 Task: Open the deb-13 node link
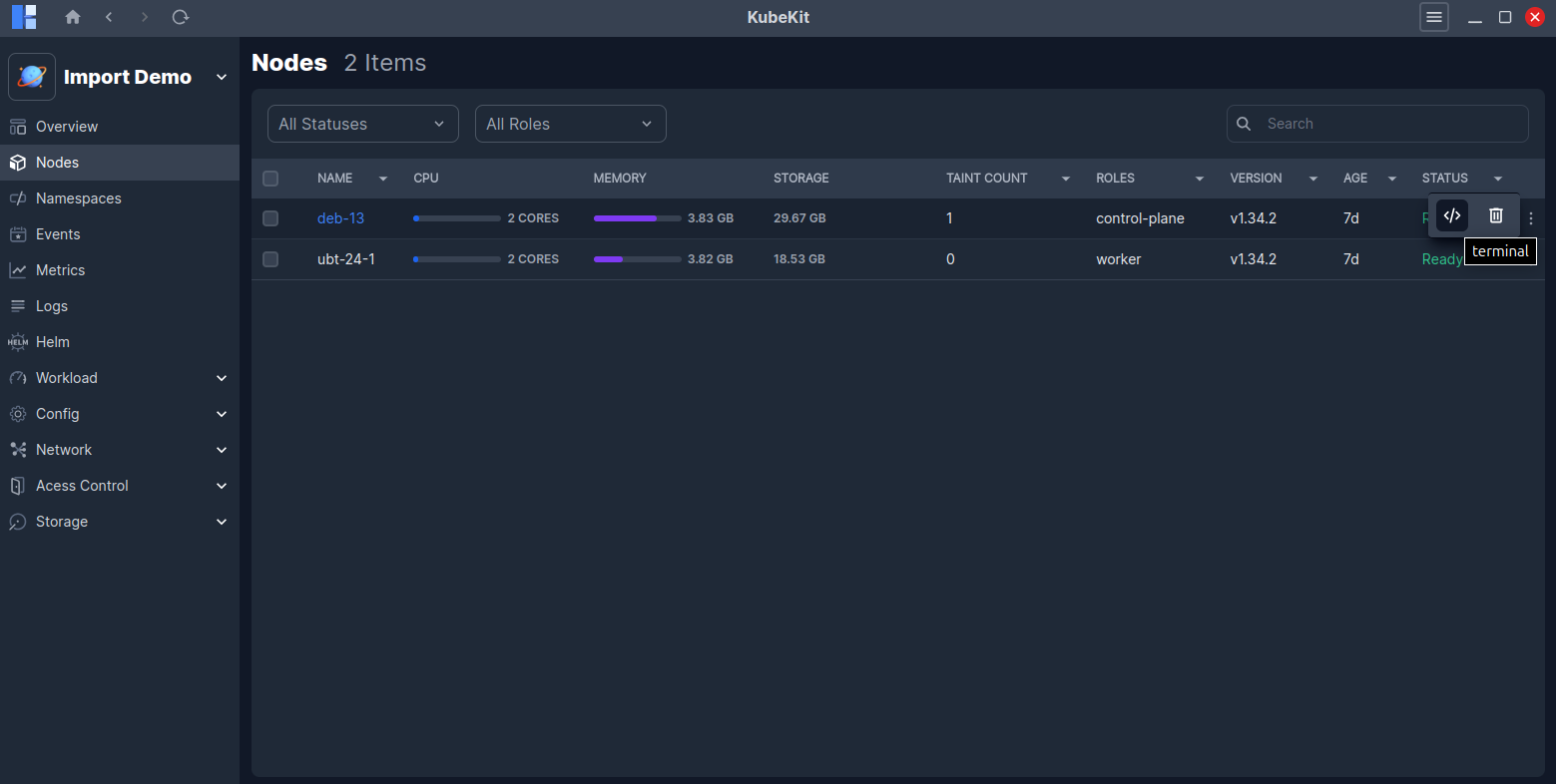[340, 217]
